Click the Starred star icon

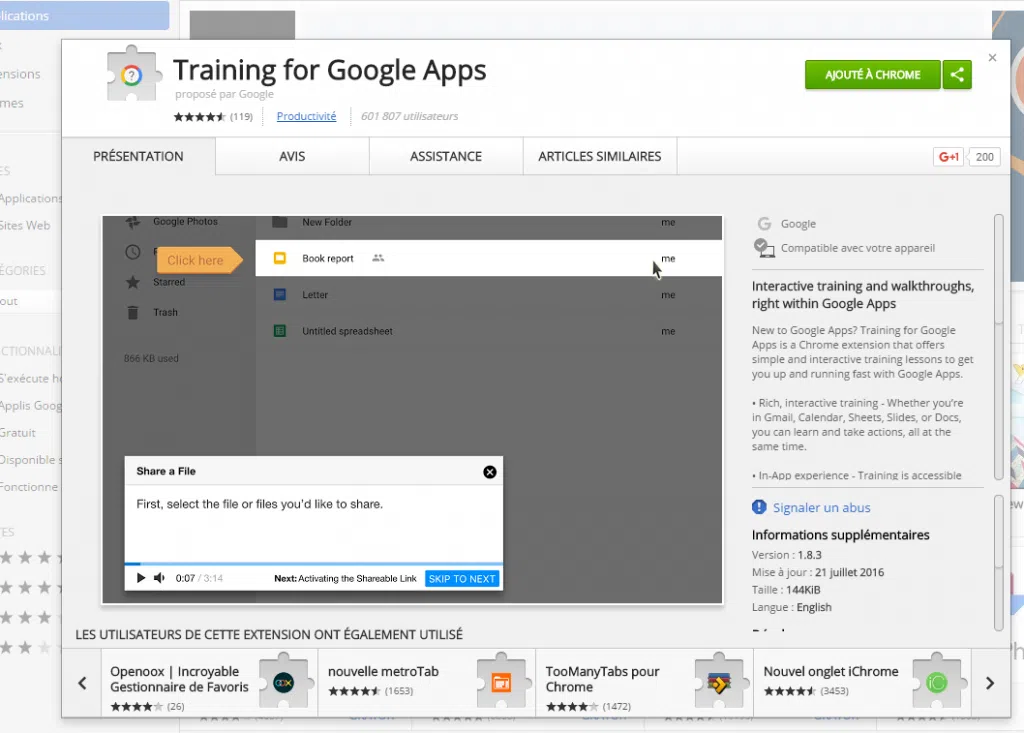pos(133,282)
